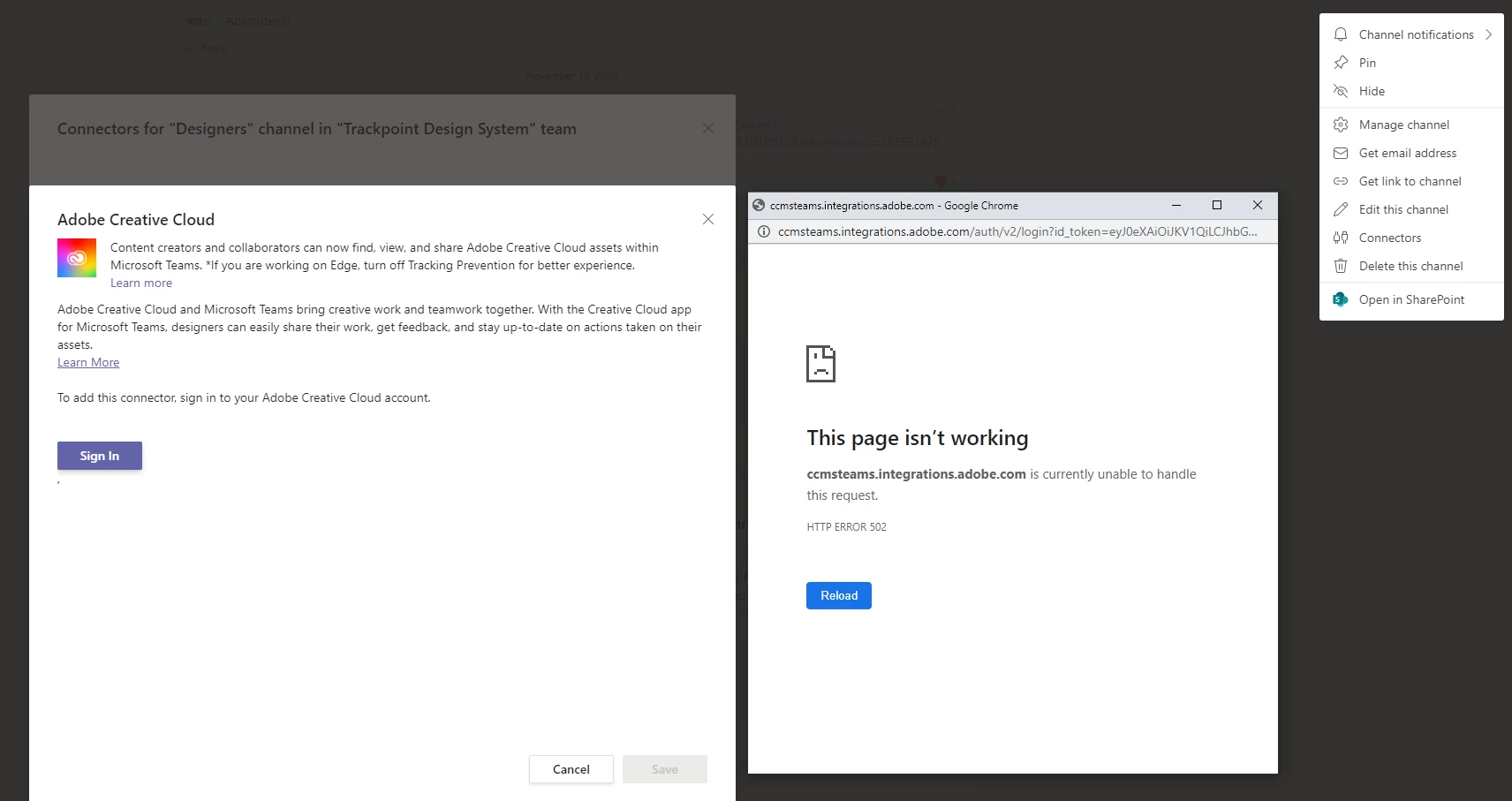
Task: Click the 'Connectors for "Designers" channel' header text
Action: pyautogui.click(x=316, y=129)
